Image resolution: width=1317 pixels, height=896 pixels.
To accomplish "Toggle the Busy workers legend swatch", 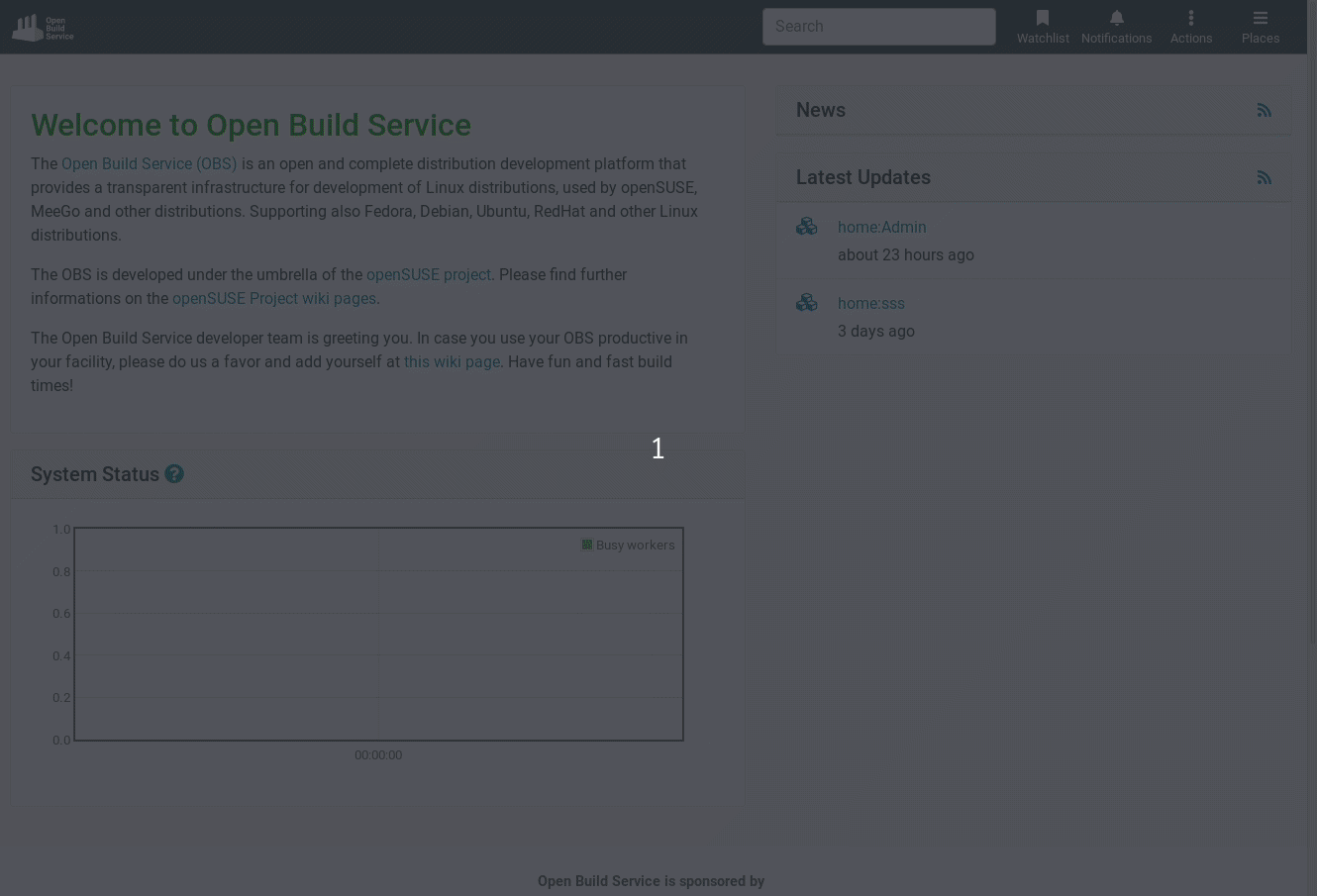I will pos(587,545).
